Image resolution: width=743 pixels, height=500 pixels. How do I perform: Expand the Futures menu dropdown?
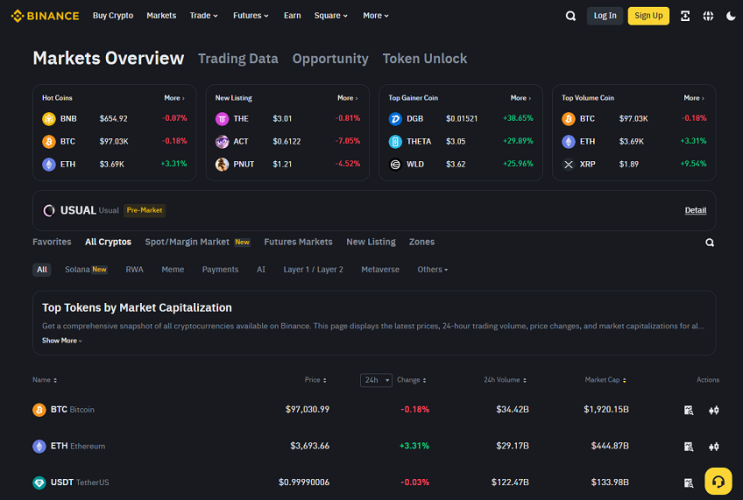251,16
